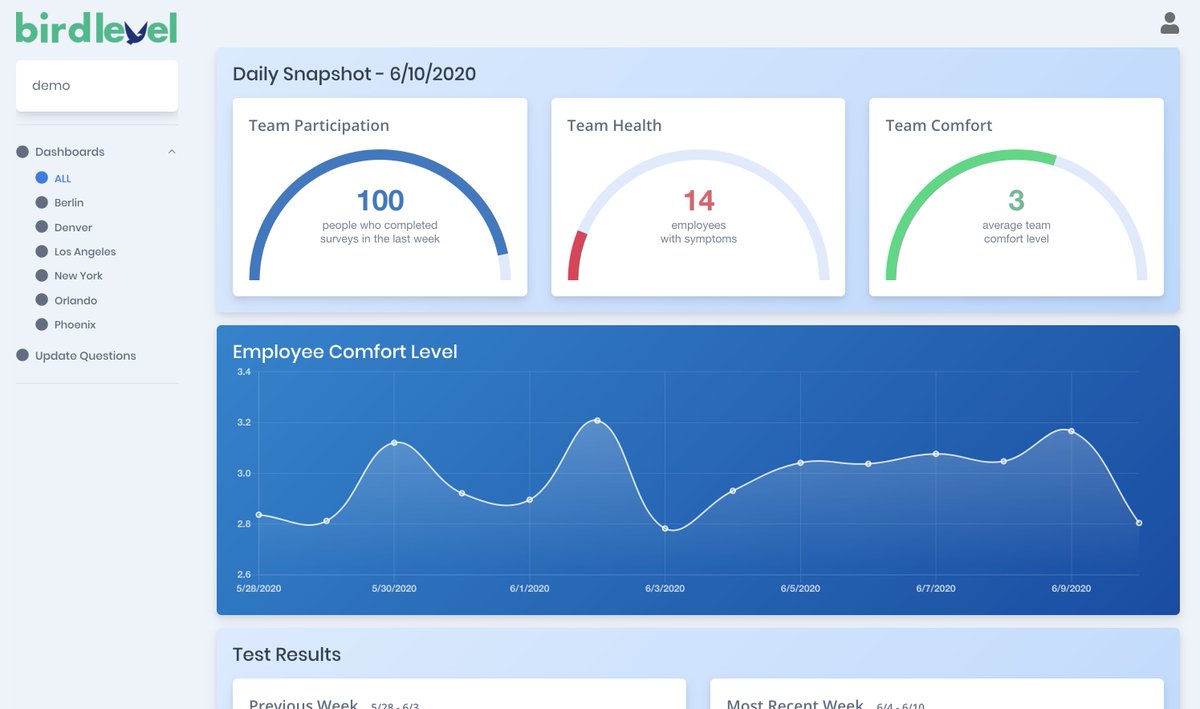Open the demo organization selector
The image size is (1200, 709).
pyautogui.click(x=96, y=85)
